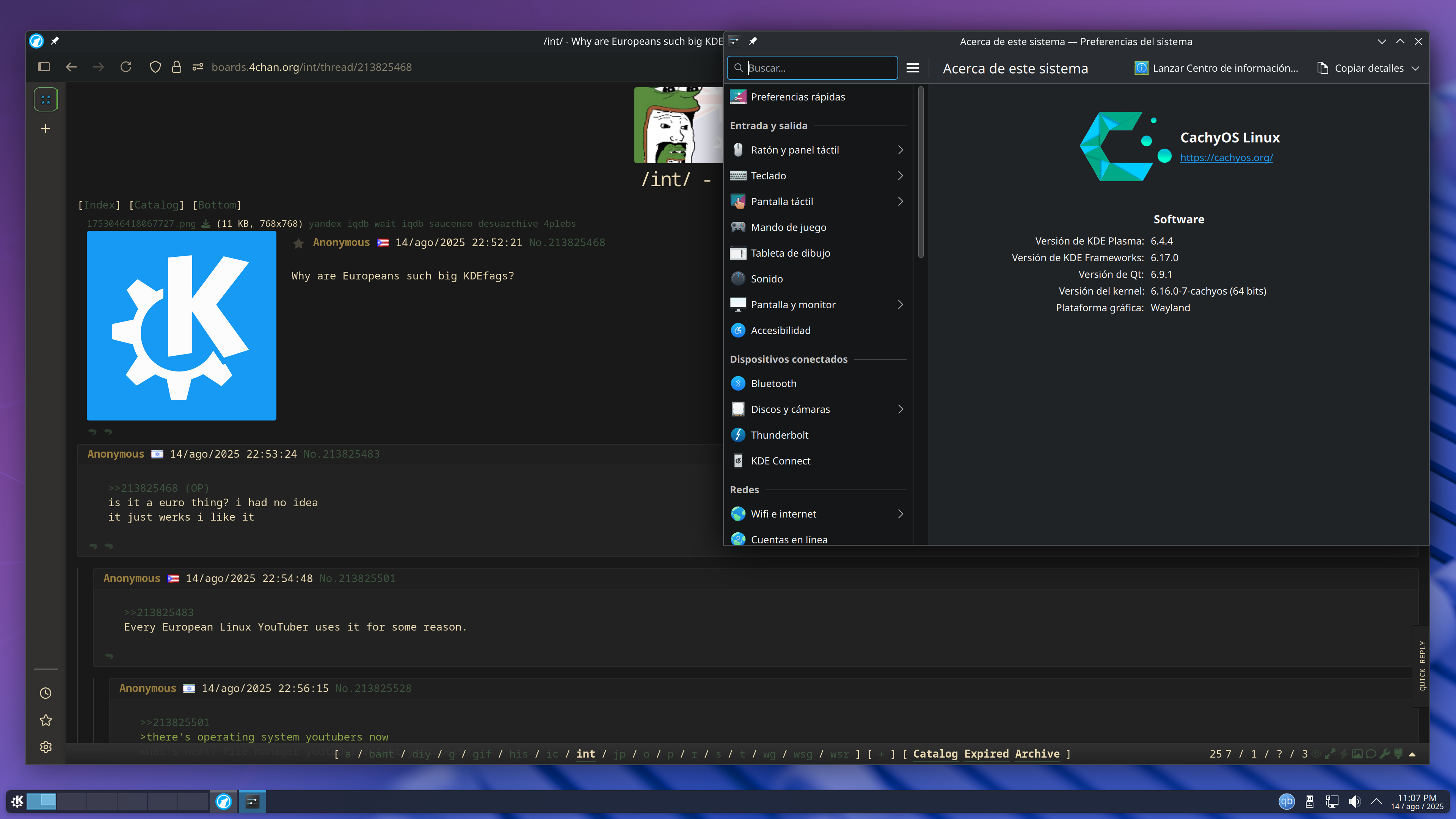Open 4chan X gallery image icon
This screenshot has width=1456, height=819.
[x=1357, y=754]
